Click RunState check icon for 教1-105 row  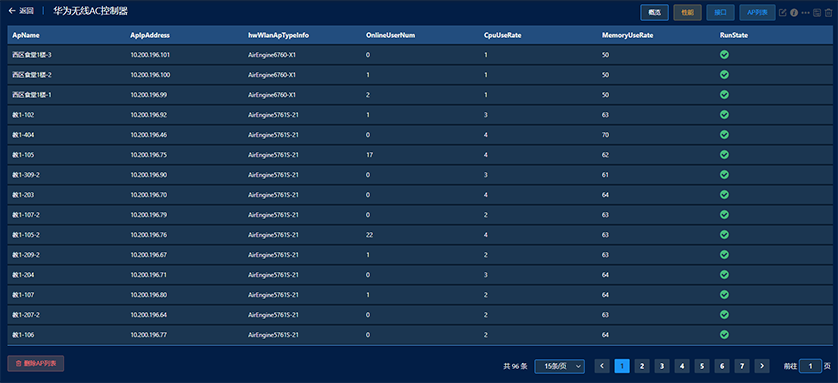724,154
